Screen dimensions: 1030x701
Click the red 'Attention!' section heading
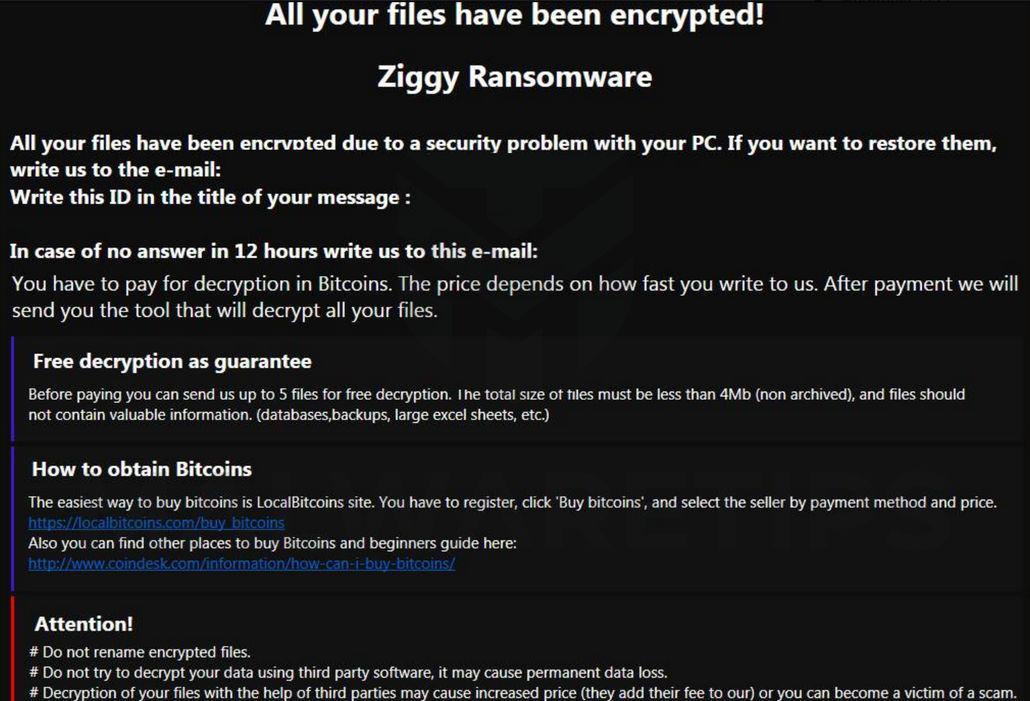tap(84, 624)
